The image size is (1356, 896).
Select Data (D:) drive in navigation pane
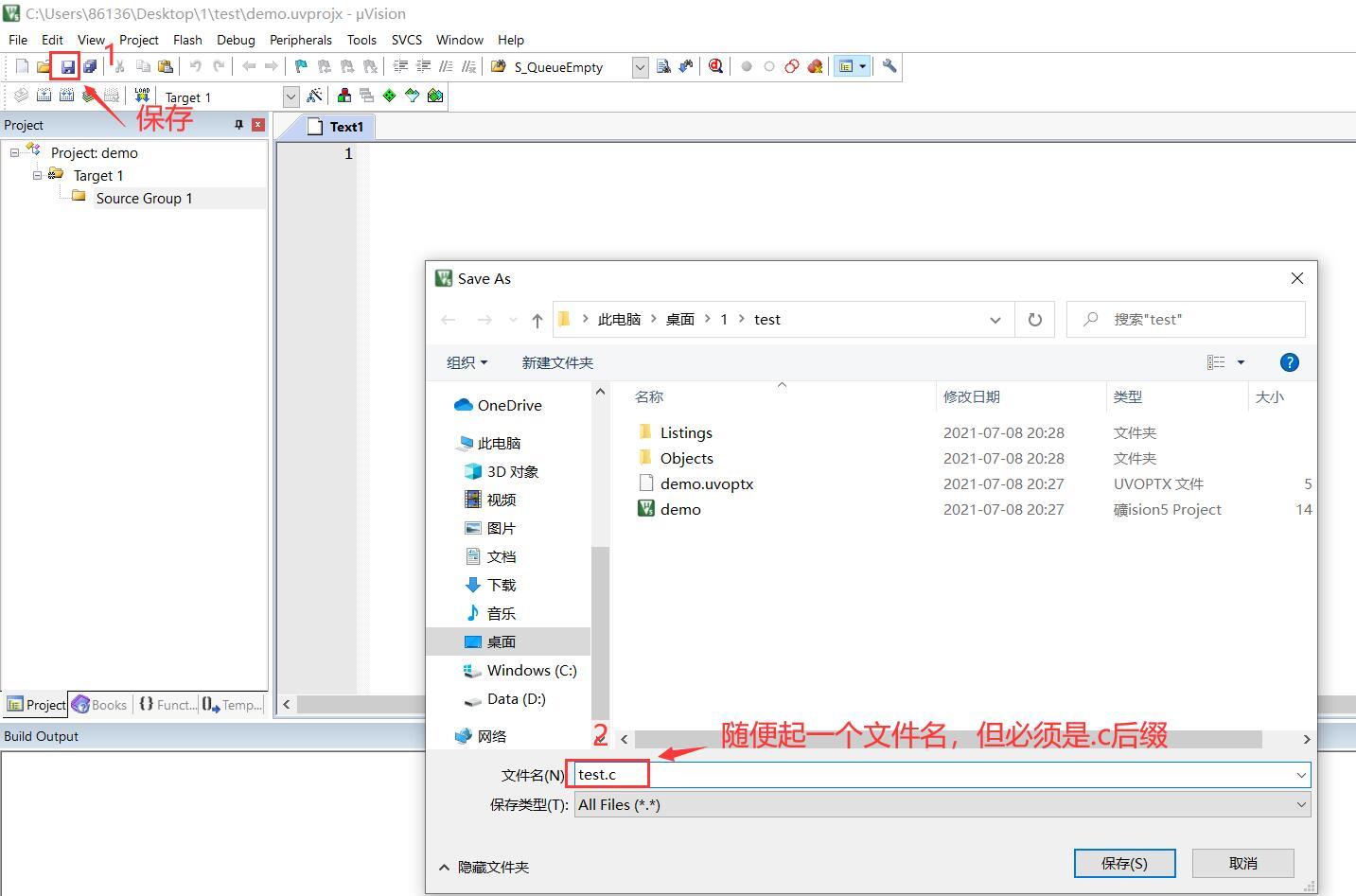pos(505,698)
